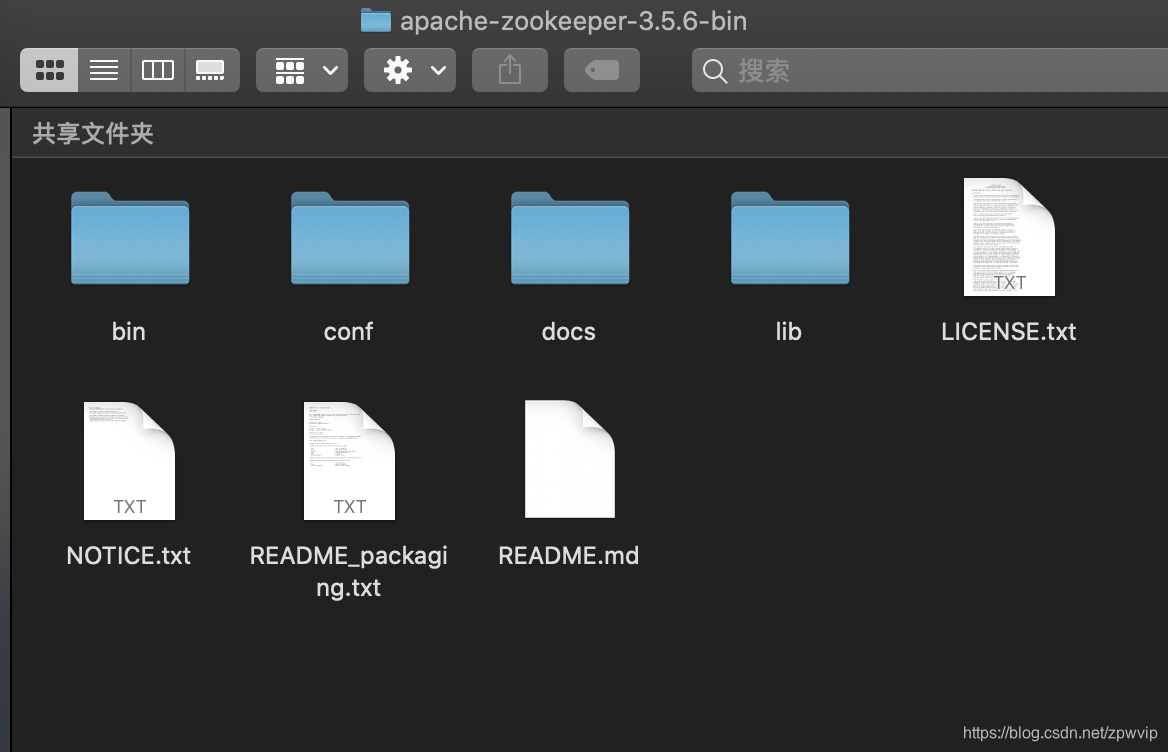Viewport: 1168px width, 752px height.
Task: Select the bin folder icon
Action: (x=130, y=238)
